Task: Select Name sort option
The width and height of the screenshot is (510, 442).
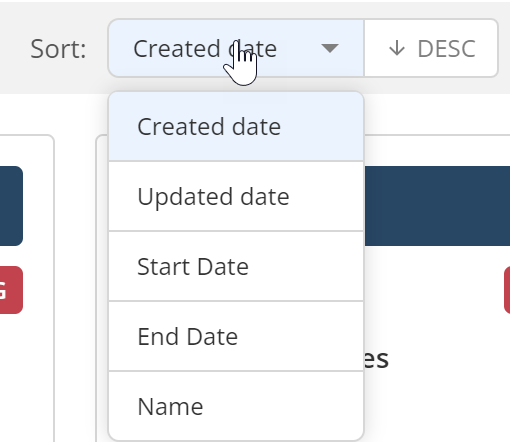Action: click(x=236, y=406)
